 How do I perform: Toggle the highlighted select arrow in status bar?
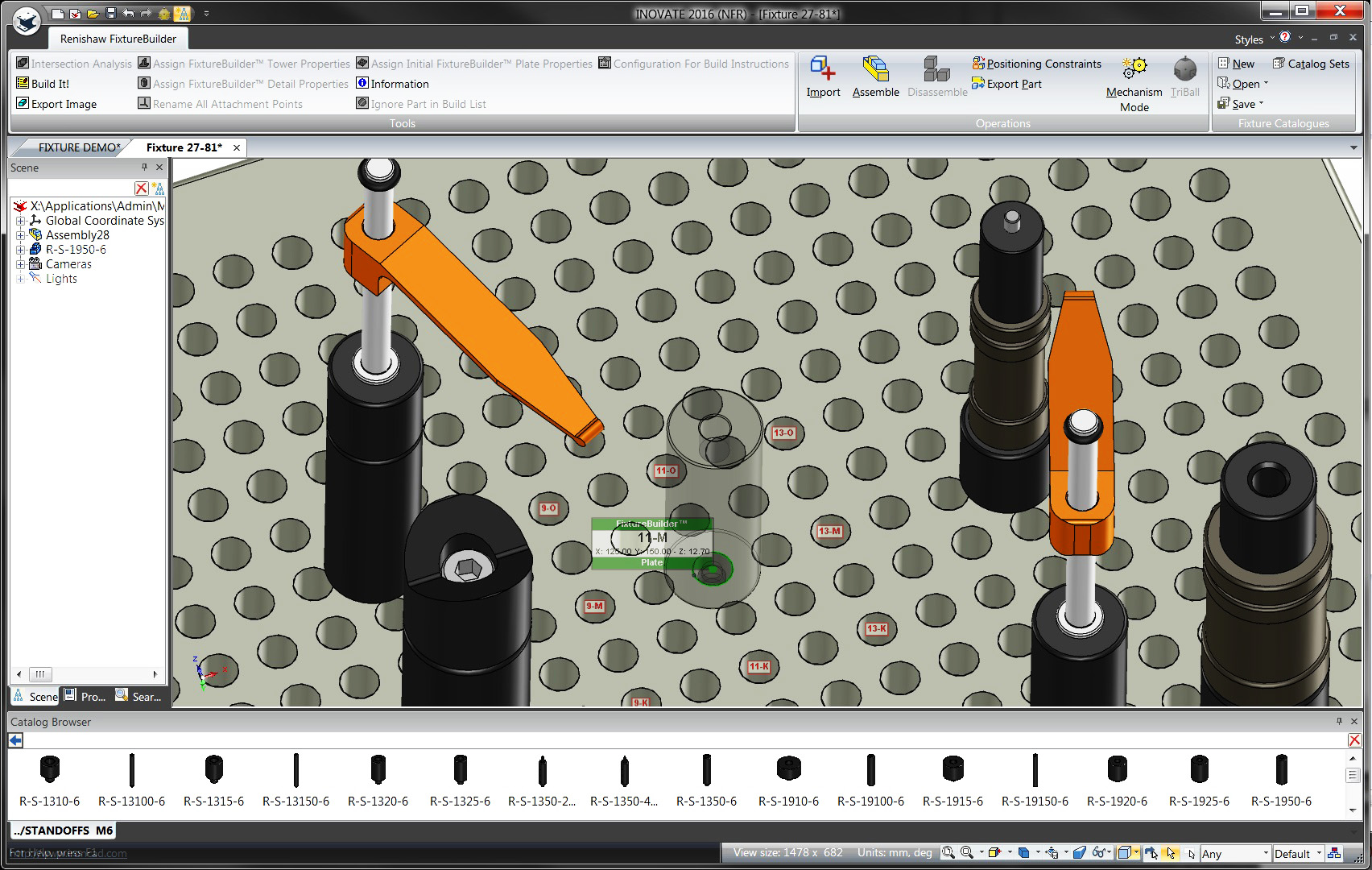pos(1168,852)
